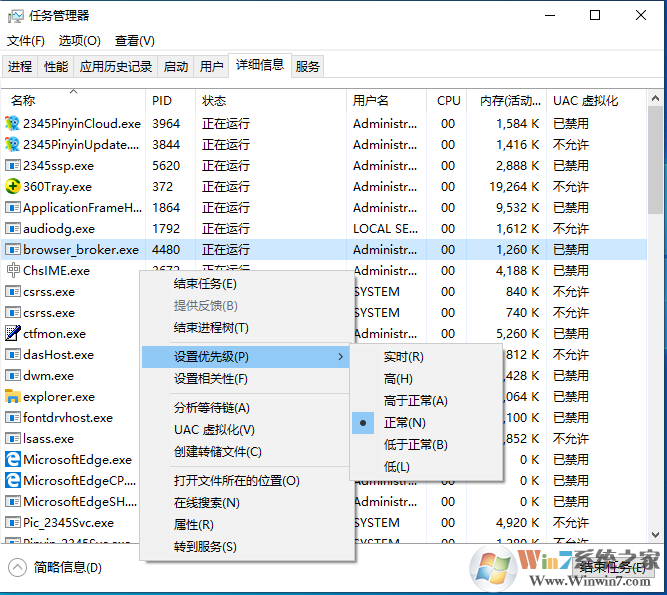Click the MicrosoftEdge.exe Edge icon
This screenshot has height=595, width=667.
tap(13, 459)
